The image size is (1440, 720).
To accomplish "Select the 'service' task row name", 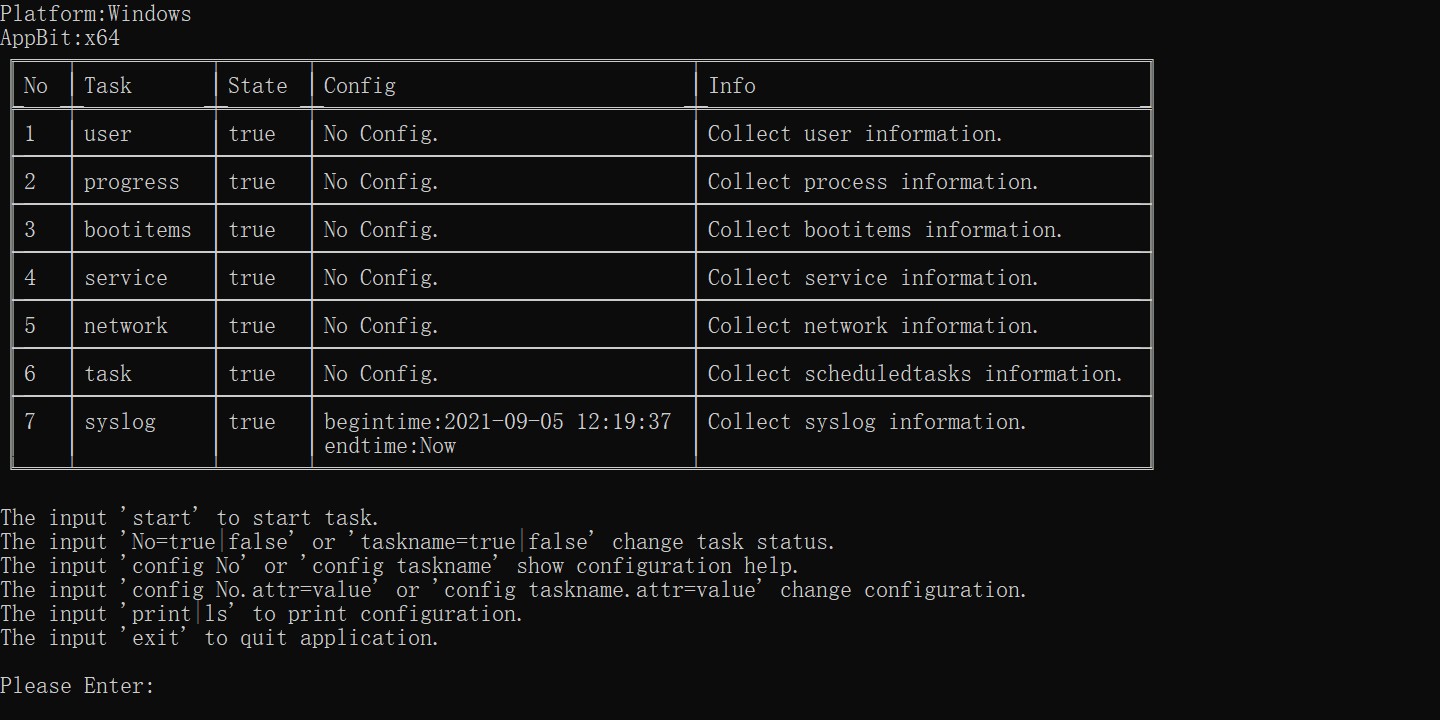I will point(125,278).
